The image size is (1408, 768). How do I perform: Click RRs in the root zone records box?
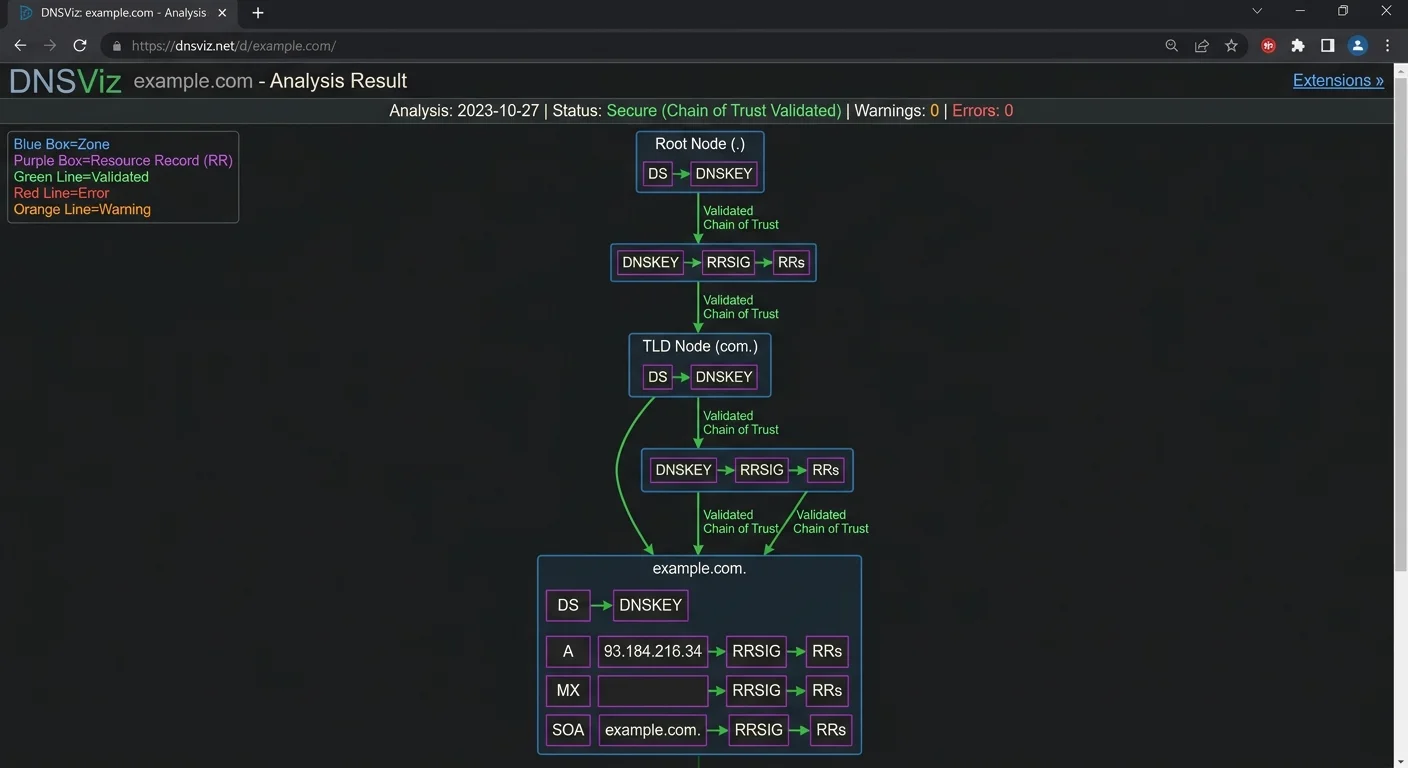(791, 262)
